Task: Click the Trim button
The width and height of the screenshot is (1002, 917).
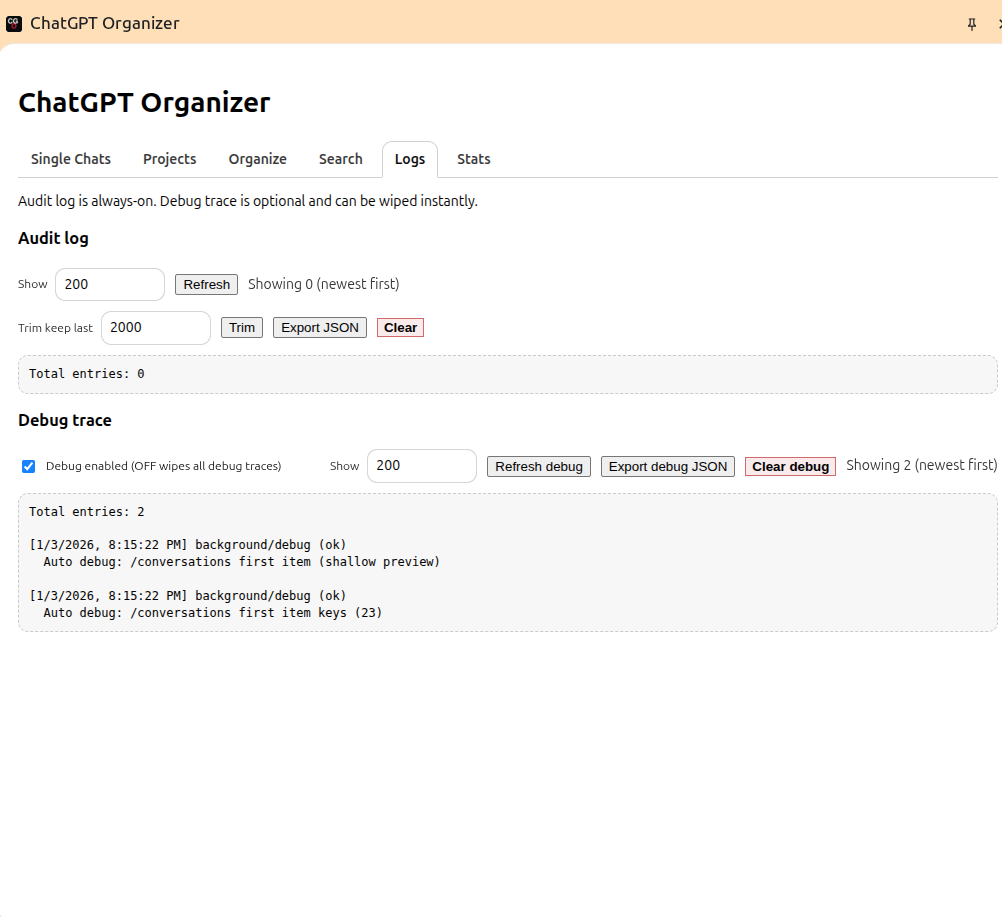Action: tap(242, 328)
